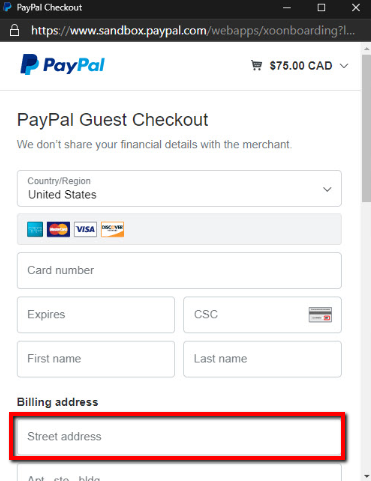Click into the CSC field
This screenshot has width=371, height=481.
click(x=262, y=315)
